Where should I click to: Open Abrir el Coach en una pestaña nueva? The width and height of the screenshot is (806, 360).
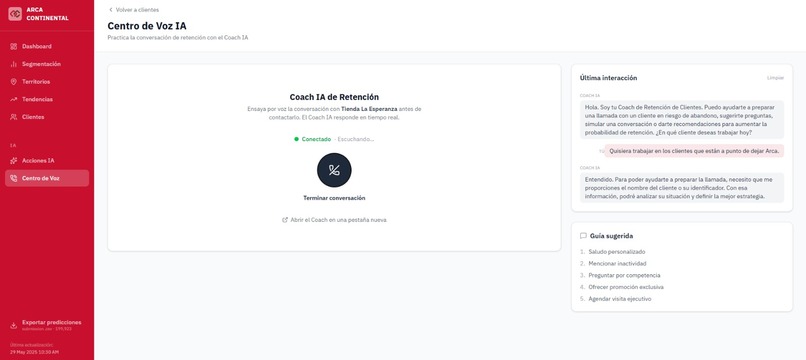click(x=334, y=220)
